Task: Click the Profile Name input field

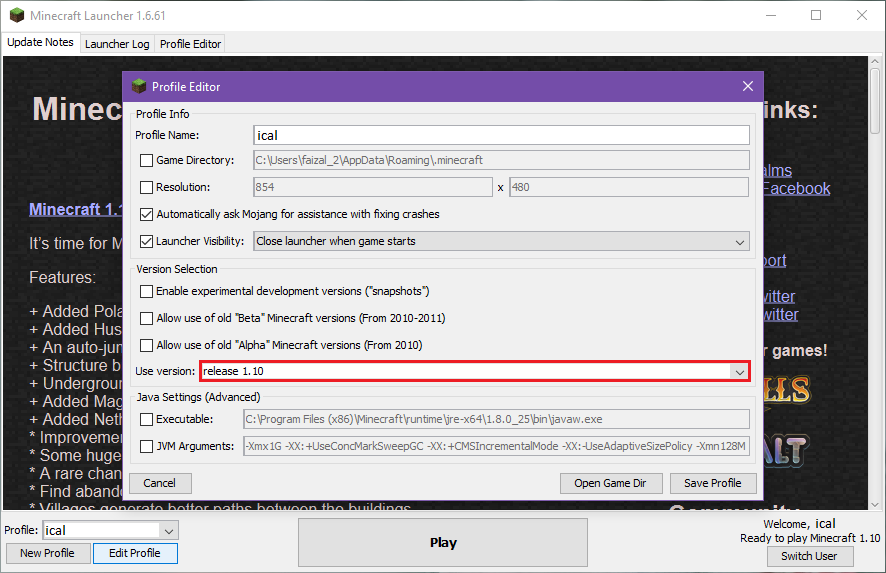Action: [x=501, y=135]
